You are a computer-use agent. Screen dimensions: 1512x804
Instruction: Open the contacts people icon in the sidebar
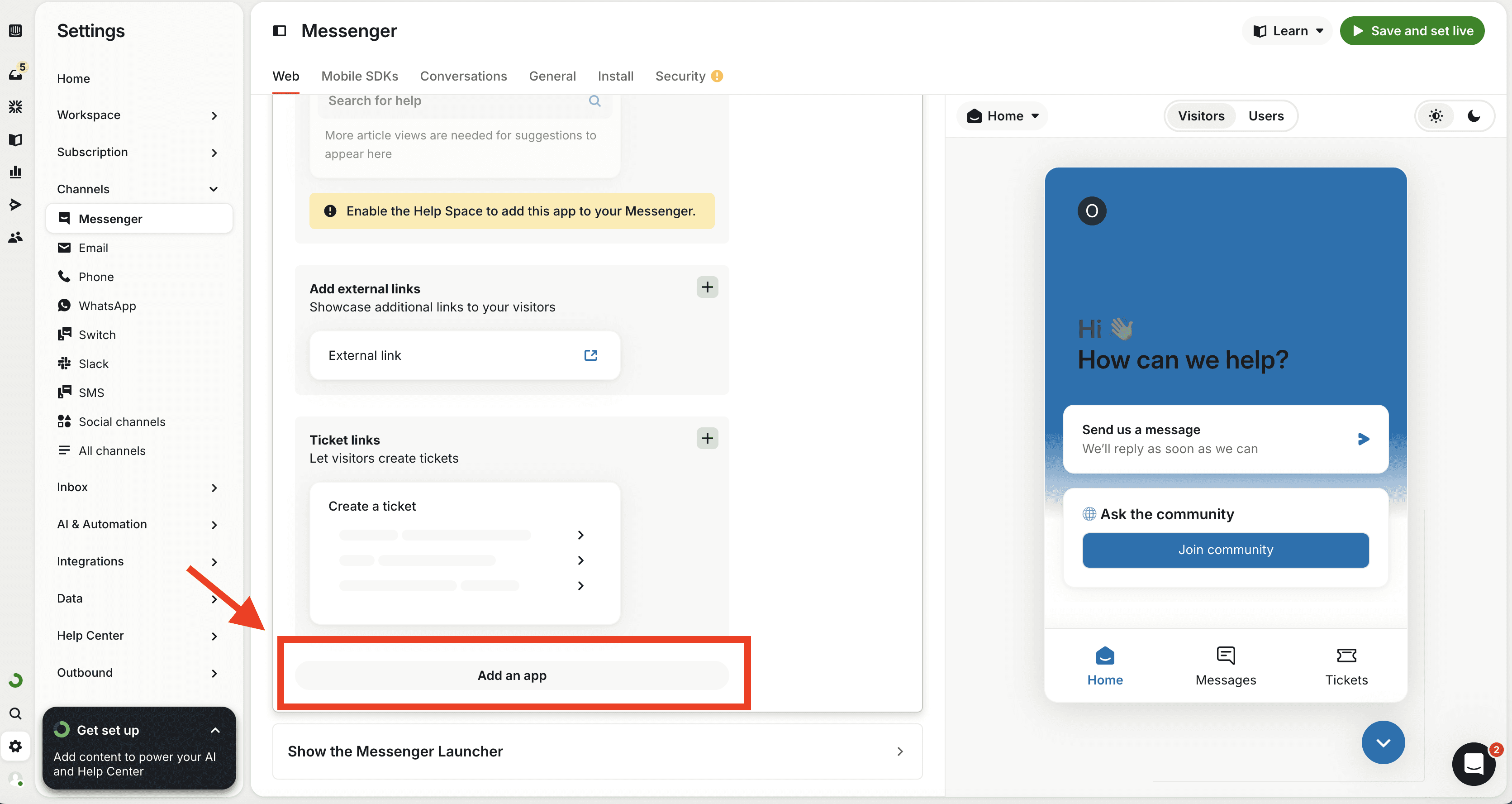click(x=16, y=237)
